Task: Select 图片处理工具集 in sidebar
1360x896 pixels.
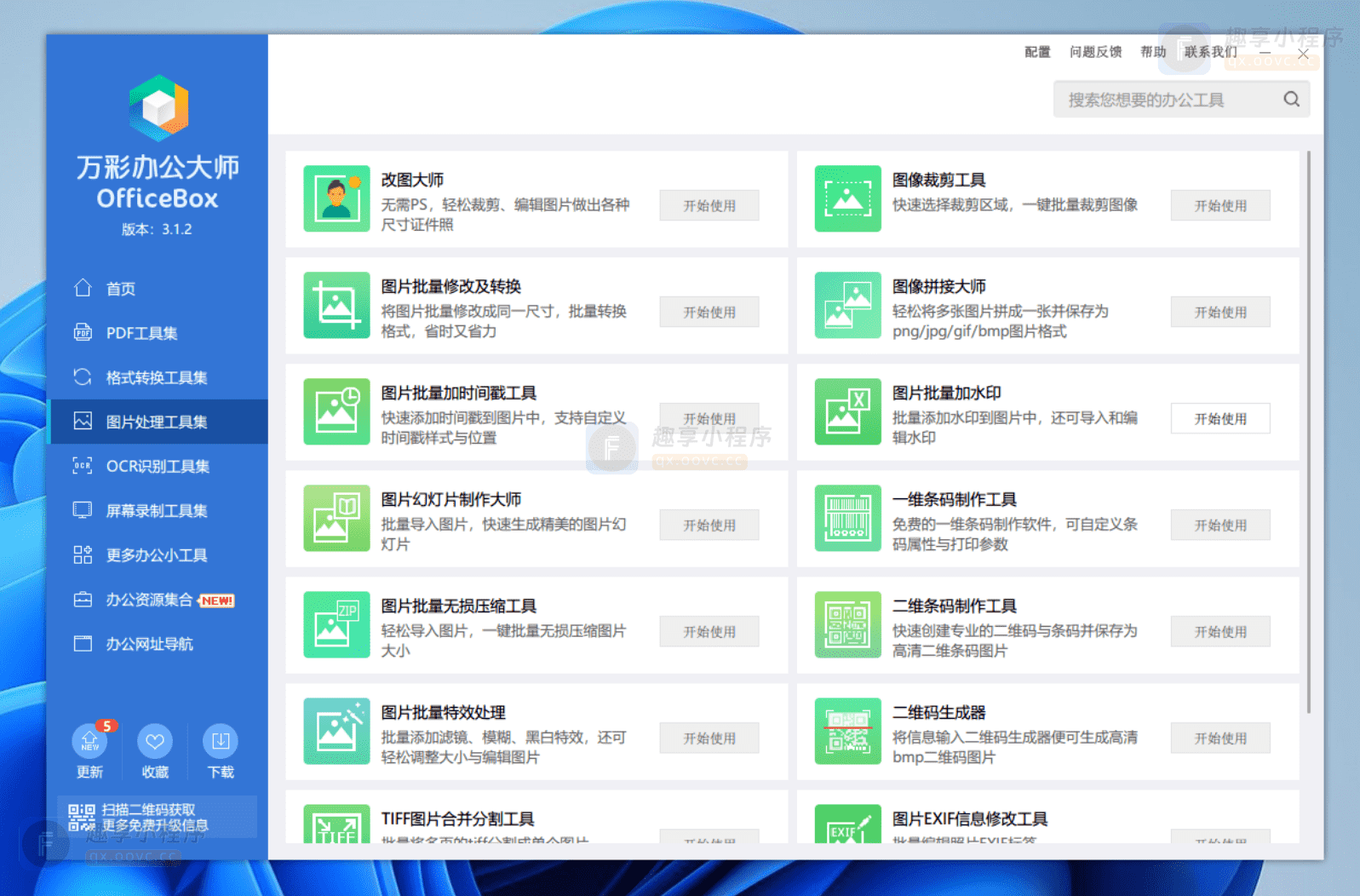Action: (x=158, y=422)
